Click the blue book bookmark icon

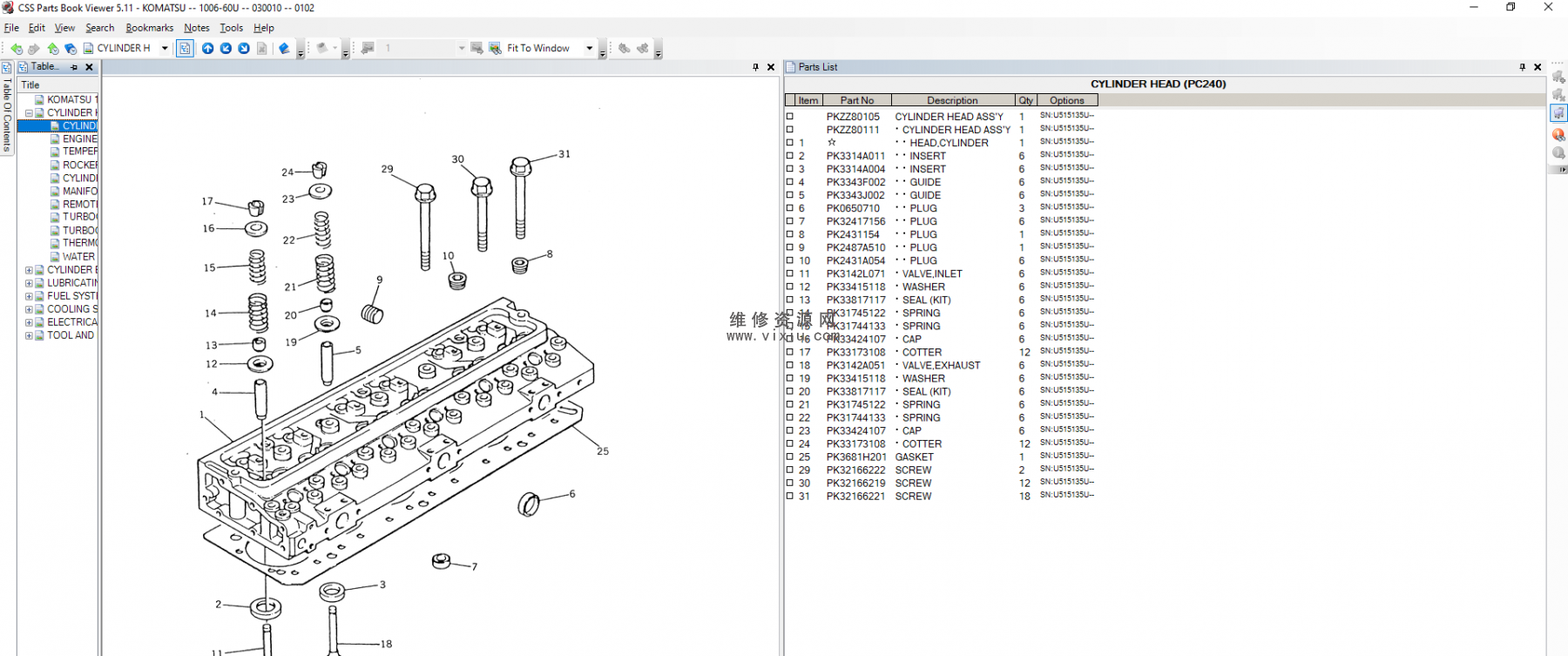click(x=284, y=49)
